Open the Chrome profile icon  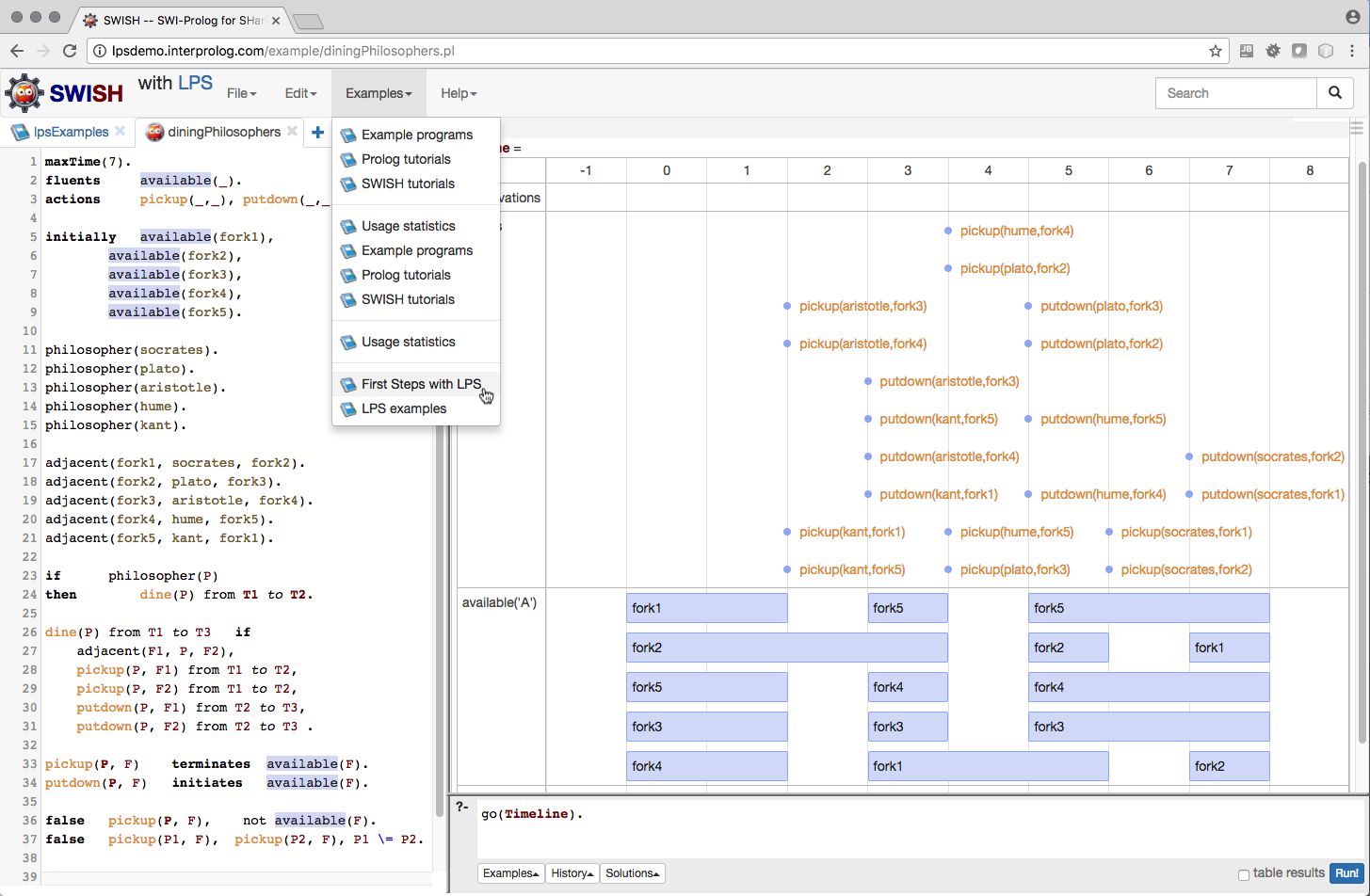[1353, 17]
